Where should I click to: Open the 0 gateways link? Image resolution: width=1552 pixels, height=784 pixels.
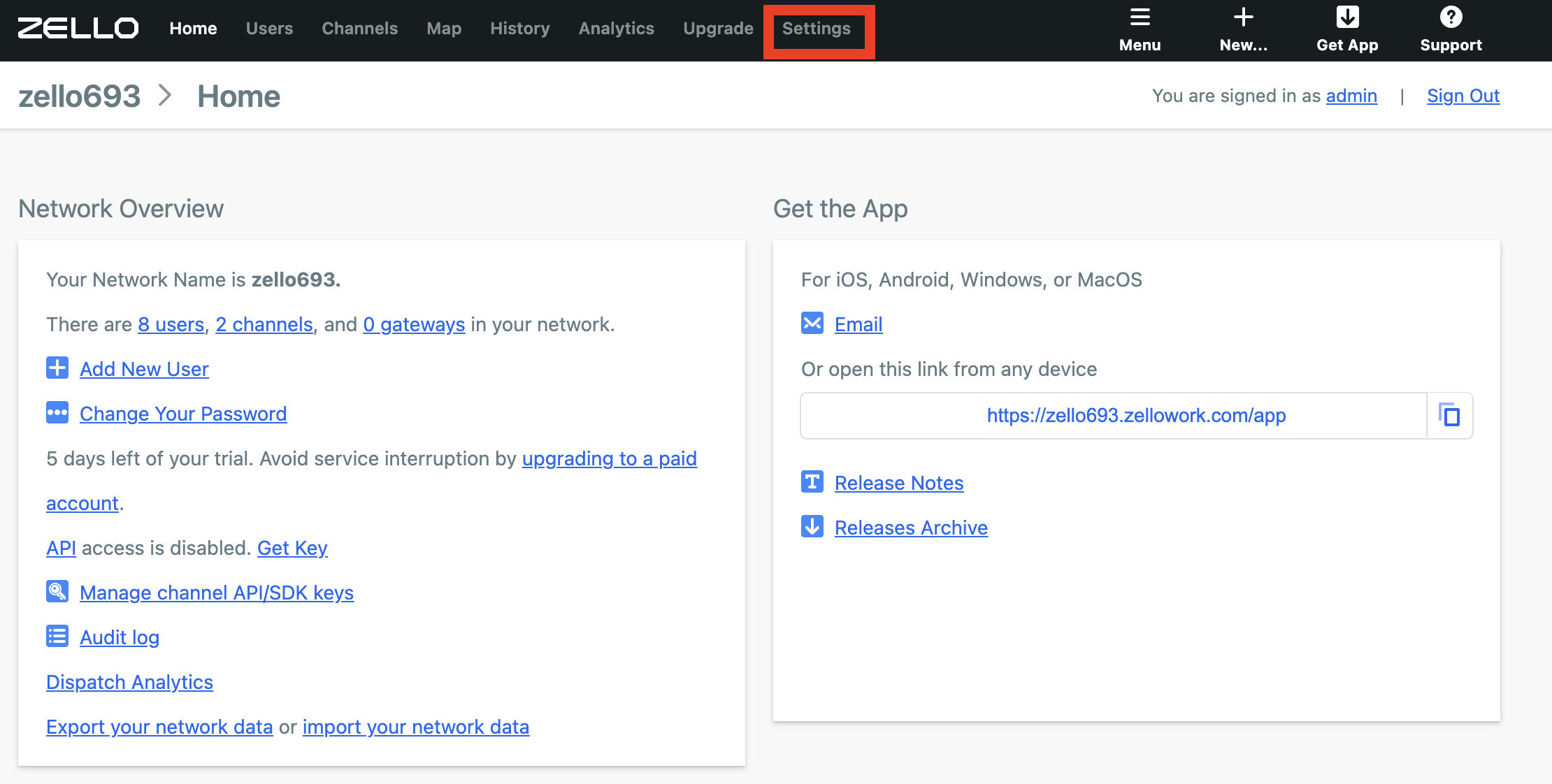pos(414,324)
